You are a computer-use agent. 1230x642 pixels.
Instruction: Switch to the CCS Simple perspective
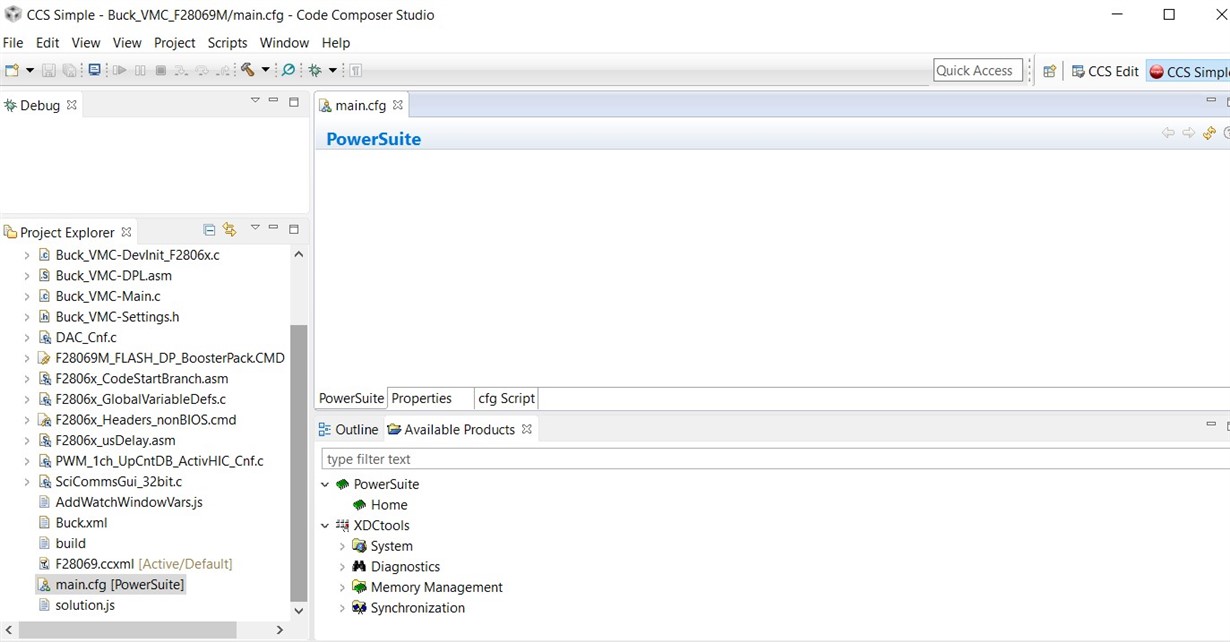1189,71
